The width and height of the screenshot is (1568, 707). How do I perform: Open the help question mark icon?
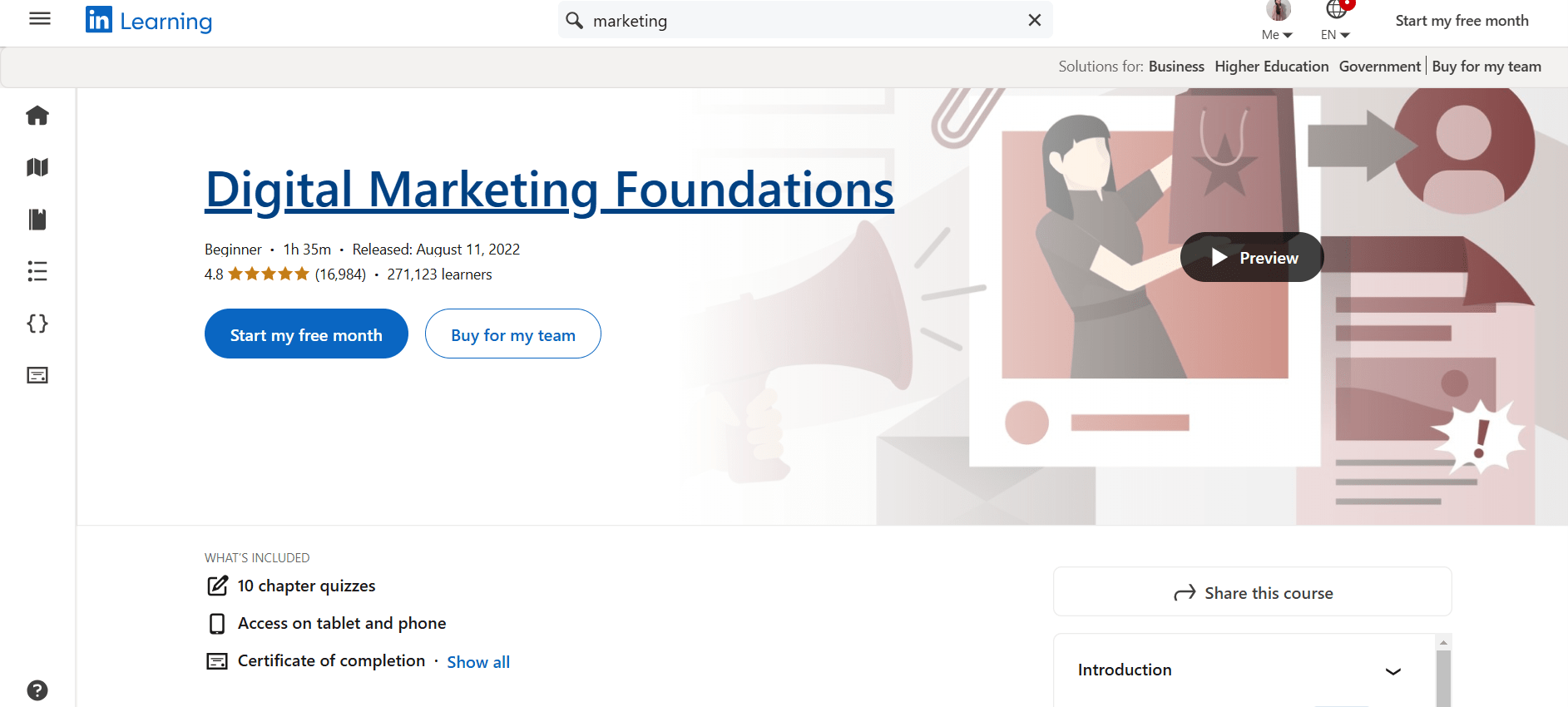point(37,690)
